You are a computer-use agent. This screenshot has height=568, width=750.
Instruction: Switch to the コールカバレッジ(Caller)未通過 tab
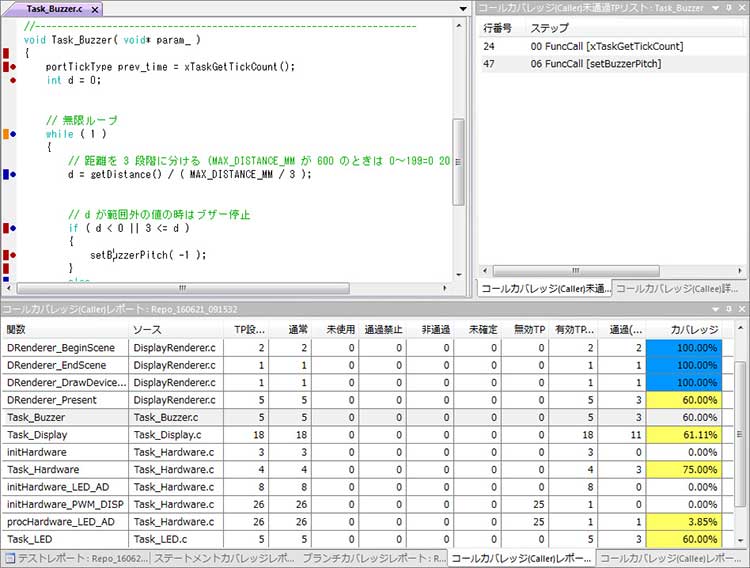(x=545, y=289)
